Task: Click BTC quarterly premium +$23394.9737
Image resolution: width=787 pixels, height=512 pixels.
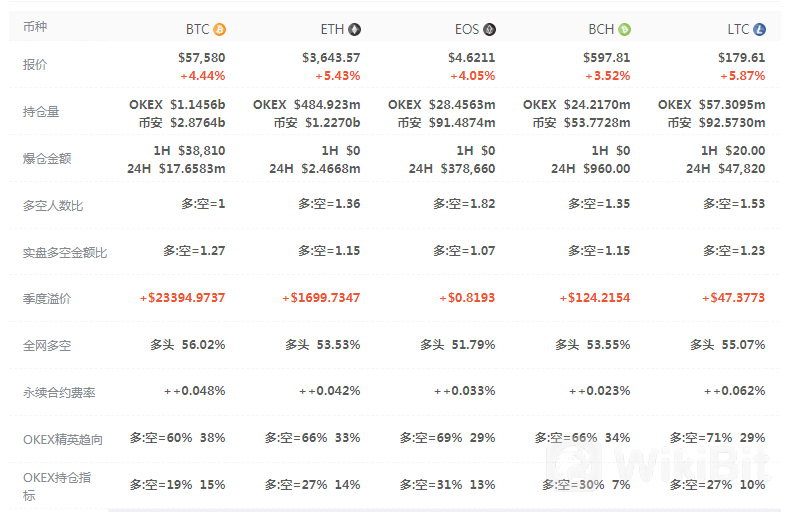Action: (x=182, y=298)
